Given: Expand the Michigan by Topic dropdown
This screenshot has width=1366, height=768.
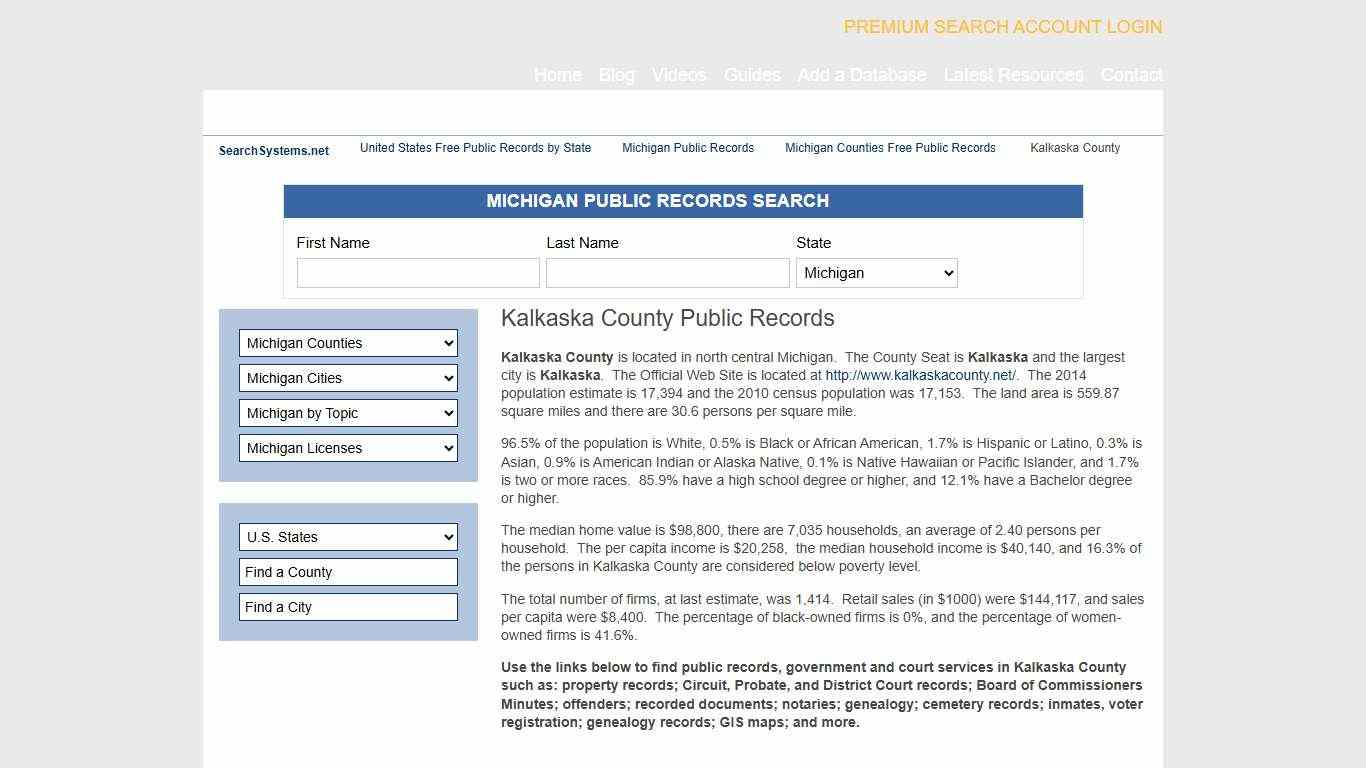Looking at the screenshot, I should click(347, 413).
